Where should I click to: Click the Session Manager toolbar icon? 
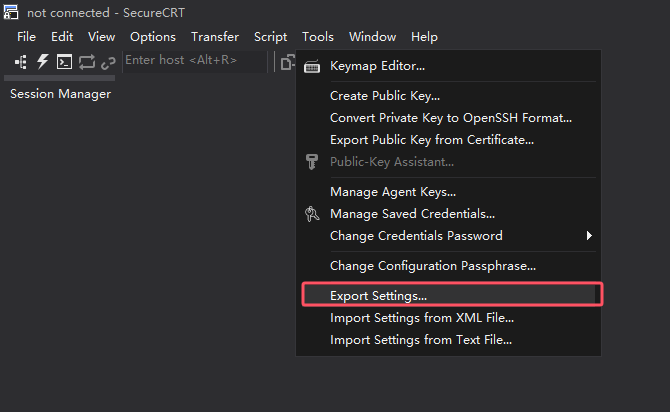pyautogui.click(x=21, y=62)
